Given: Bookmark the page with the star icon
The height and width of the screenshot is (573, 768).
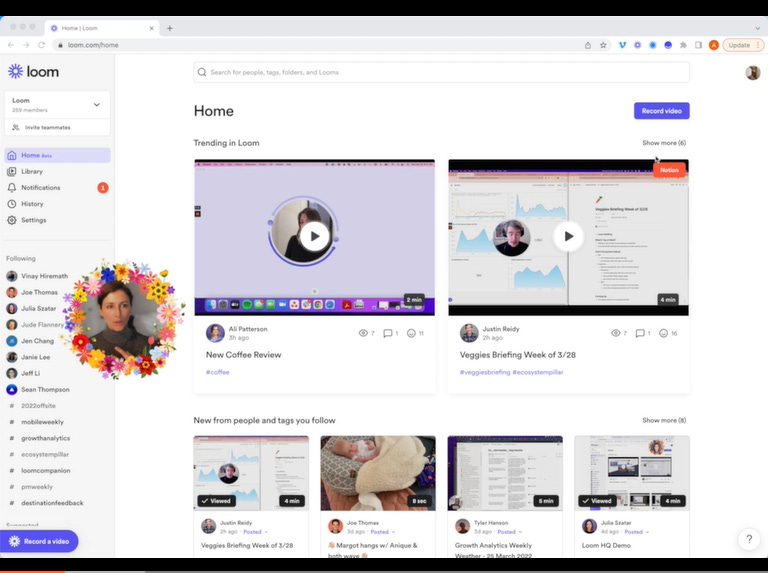Looking at the screenshot, I should (x=603, y=45).
